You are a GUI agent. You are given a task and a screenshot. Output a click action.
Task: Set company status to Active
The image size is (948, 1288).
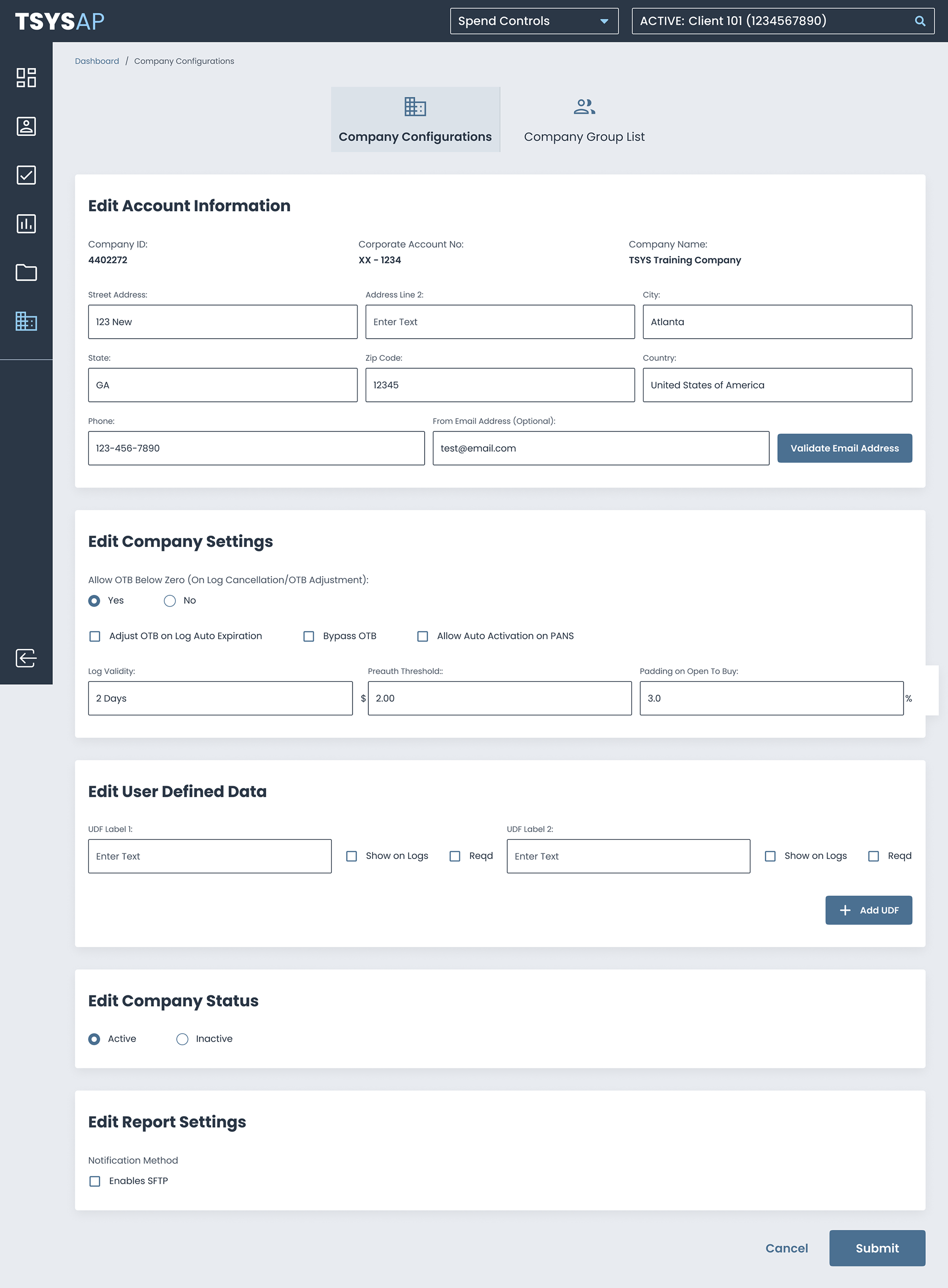95,1039
